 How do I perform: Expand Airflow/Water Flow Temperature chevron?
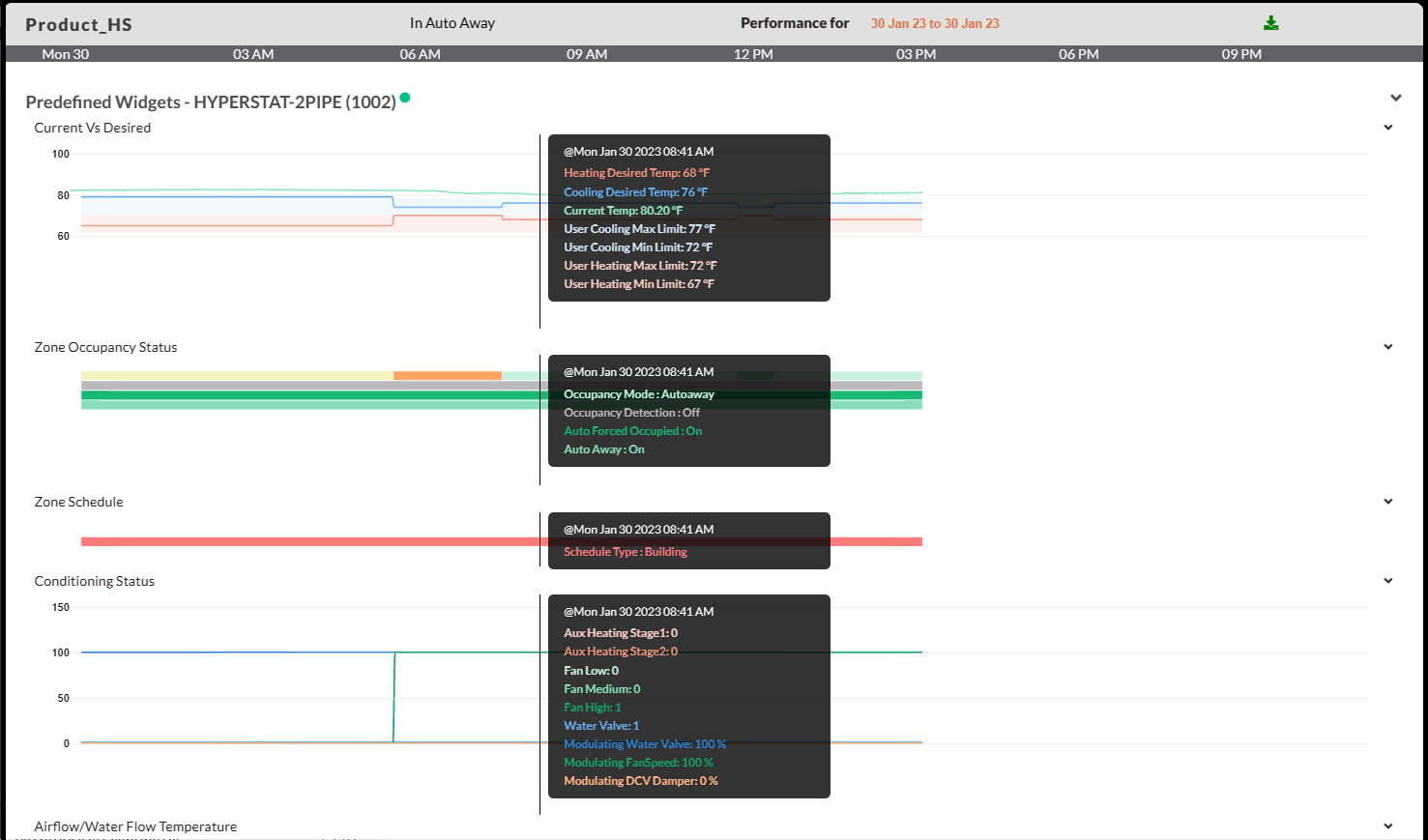pos(1388,826)
